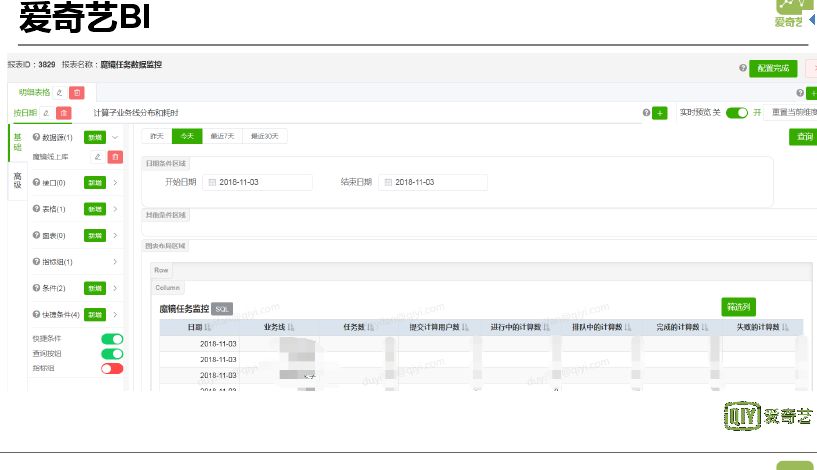Expand the 接口(0) section chevron

click(x=115, y=182)
